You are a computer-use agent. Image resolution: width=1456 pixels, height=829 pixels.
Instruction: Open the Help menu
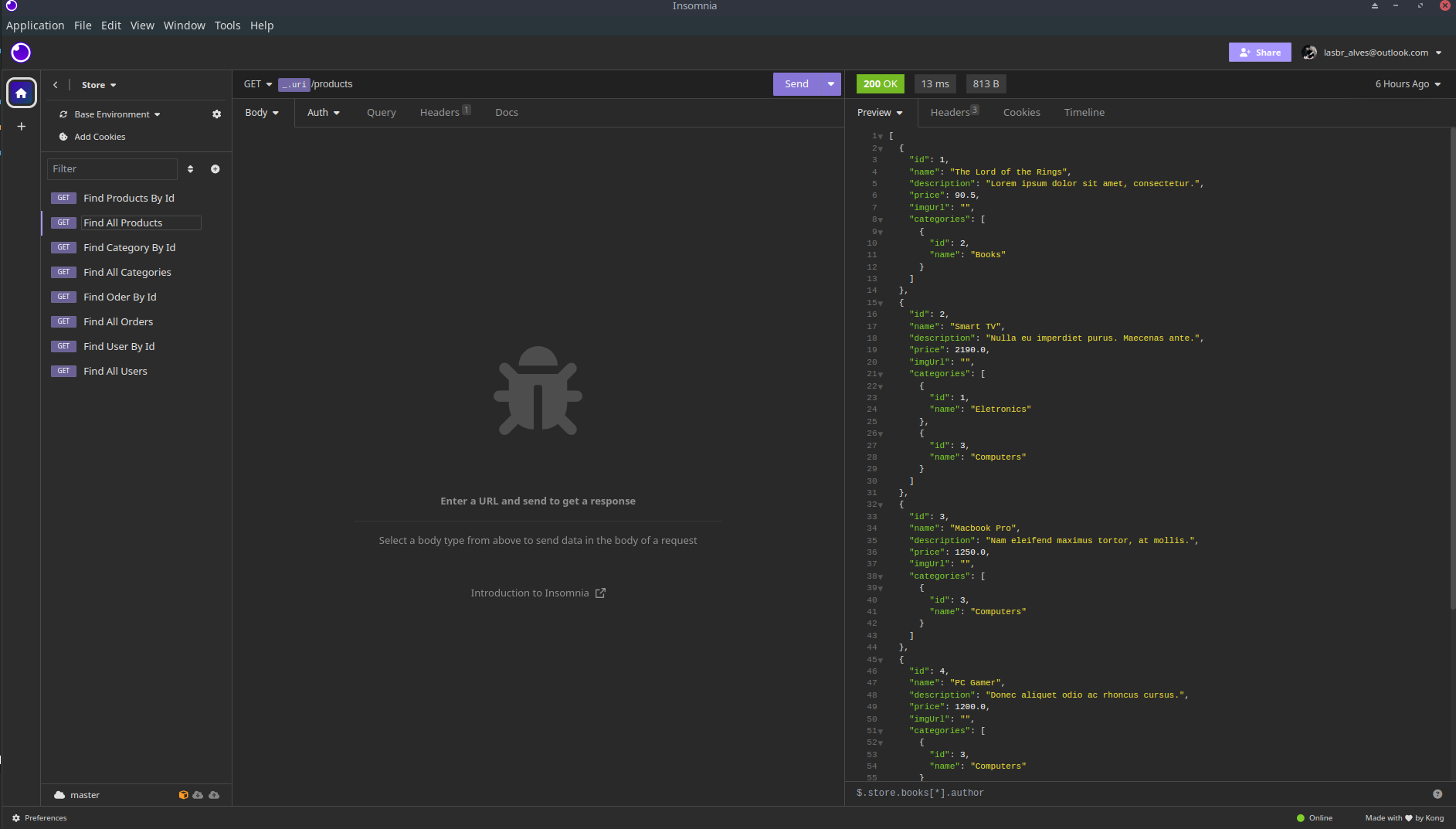(262, 25)
